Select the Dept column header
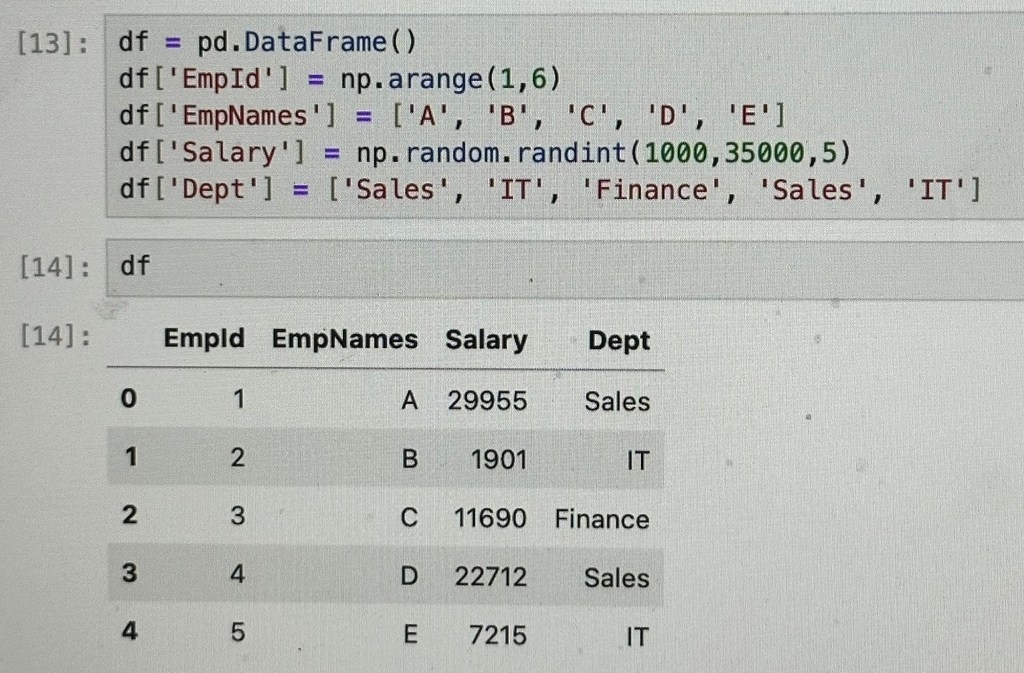This screenshot has width=1024, height=673. coord(618,341)
